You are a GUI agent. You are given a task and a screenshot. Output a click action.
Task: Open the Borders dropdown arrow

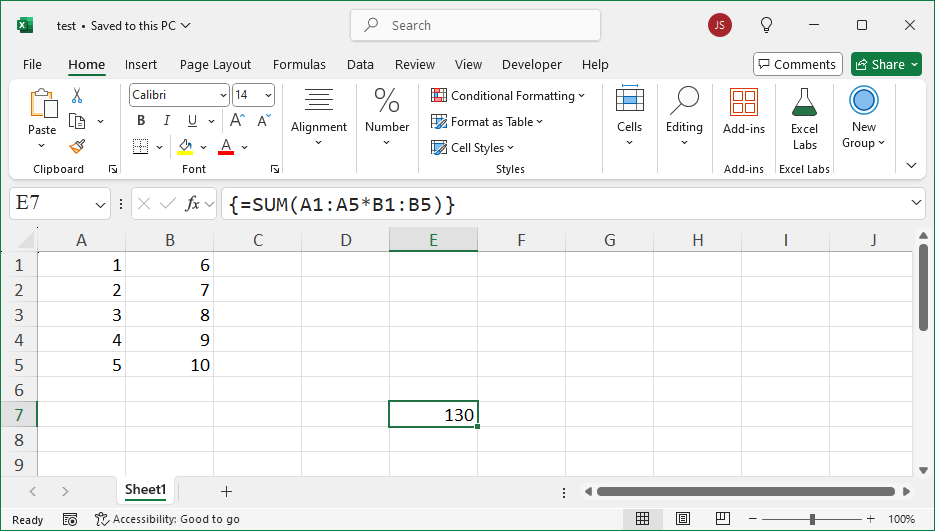pyautogui.click(x=159, y=147)
